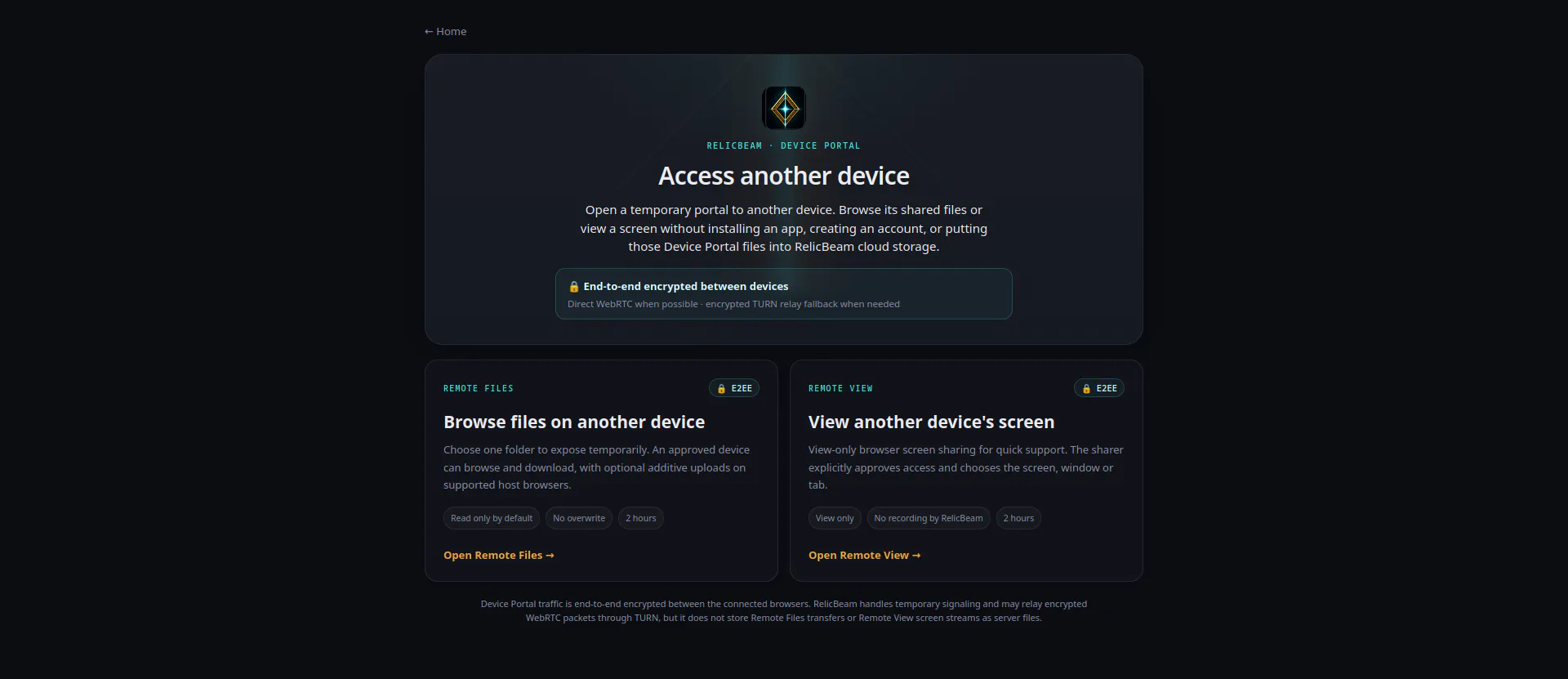Click the Direct WebRTC when possible subtext
This screenshot has height=679, width=1568.
coord(733,304)
